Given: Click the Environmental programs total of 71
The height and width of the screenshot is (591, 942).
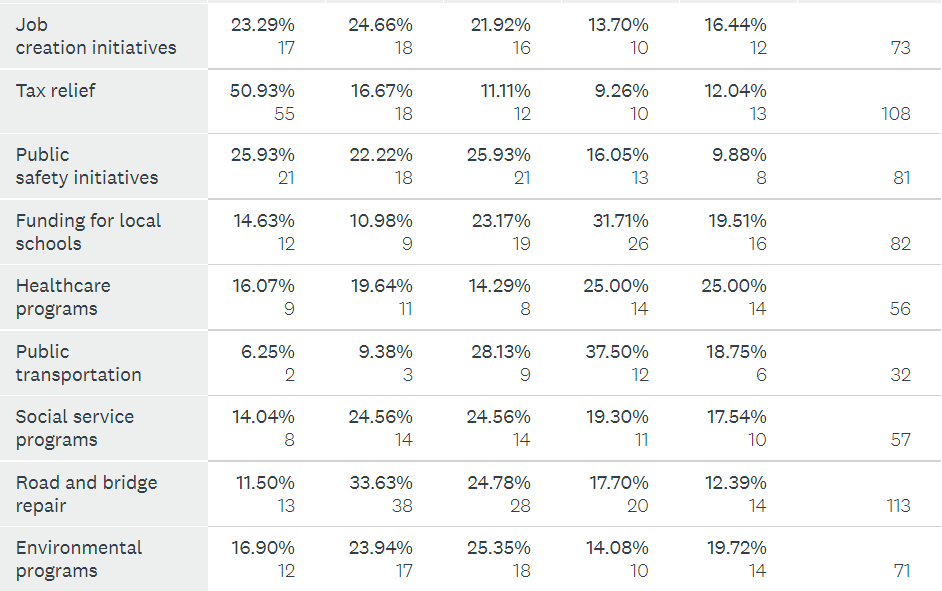Looking at the screenshot, I should pyautogui.click(x=901, y=571).
